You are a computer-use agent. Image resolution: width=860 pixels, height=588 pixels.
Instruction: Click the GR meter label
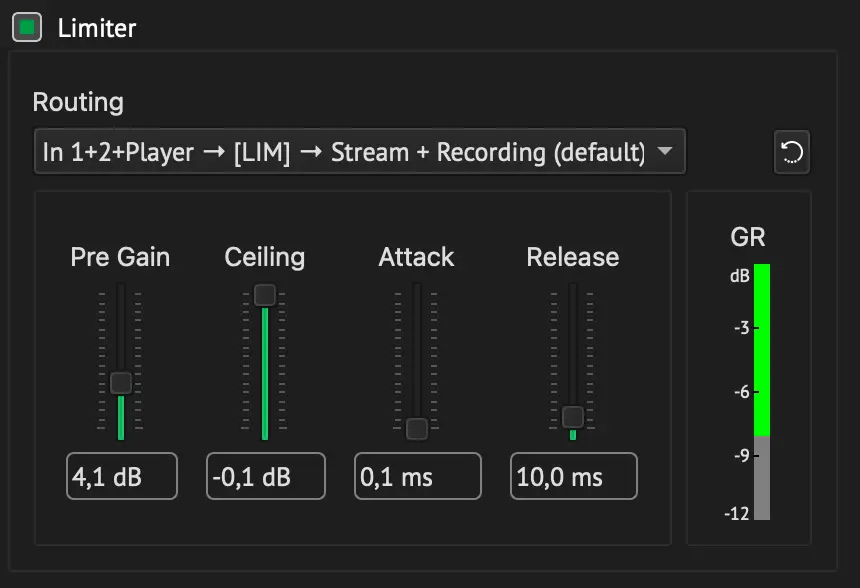[x=748, y=238]
